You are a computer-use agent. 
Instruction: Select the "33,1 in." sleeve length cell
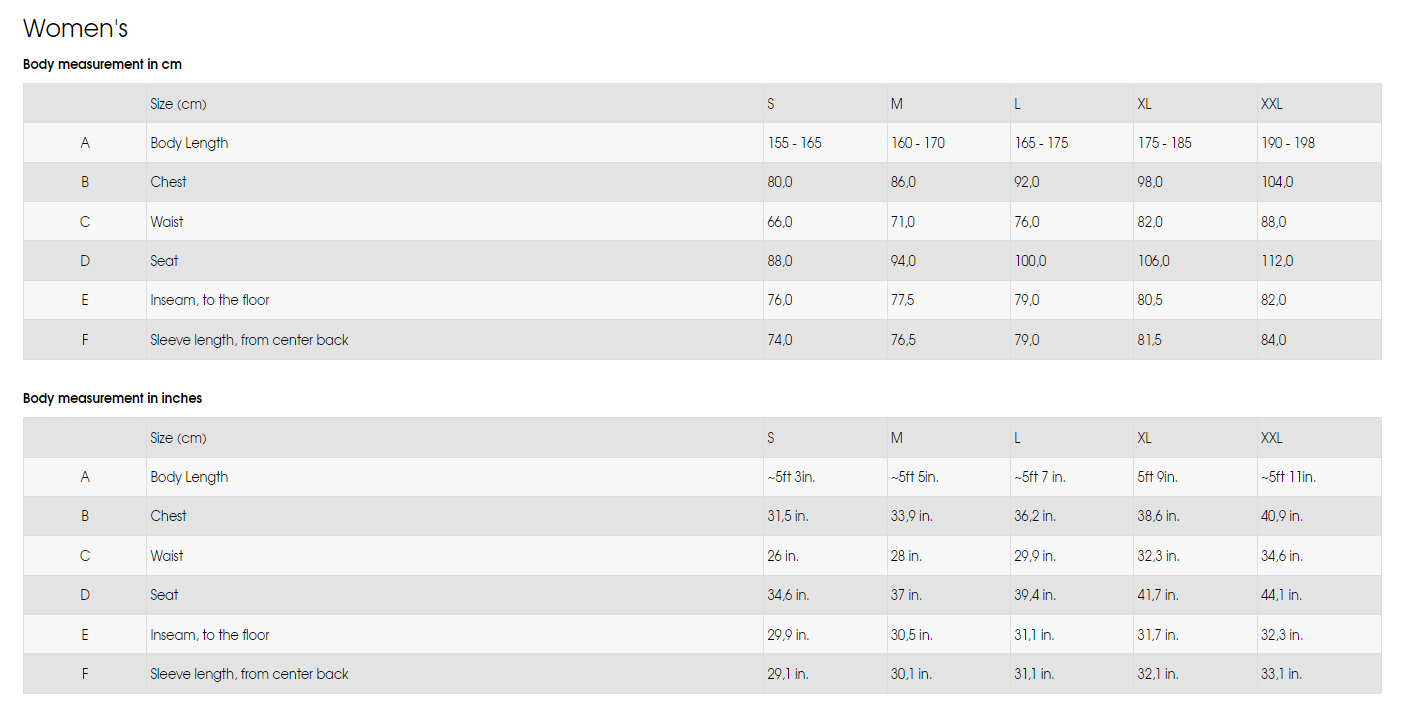pos(1281,674)
